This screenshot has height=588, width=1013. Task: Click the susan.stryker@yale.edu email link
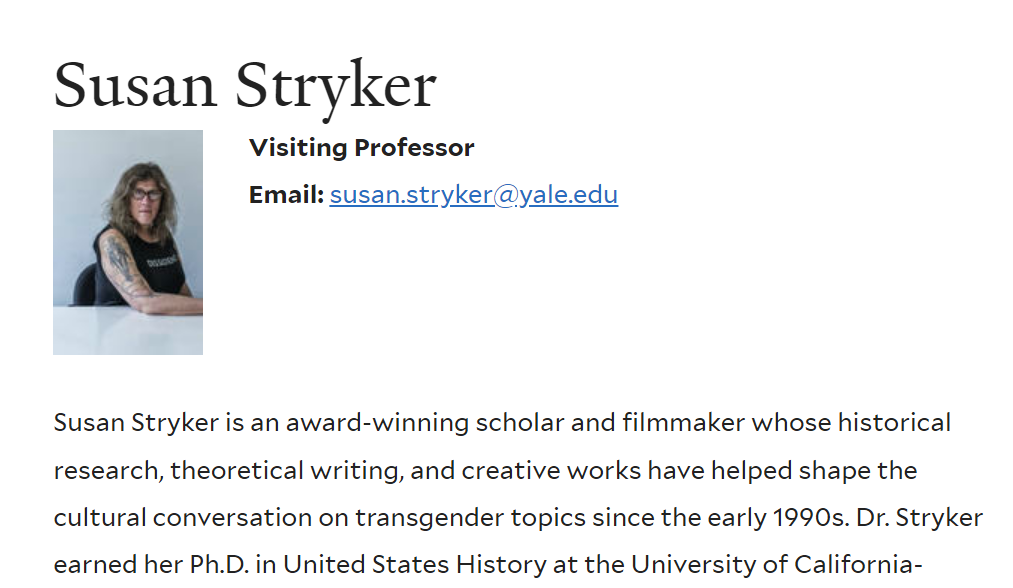click(473, 195)
